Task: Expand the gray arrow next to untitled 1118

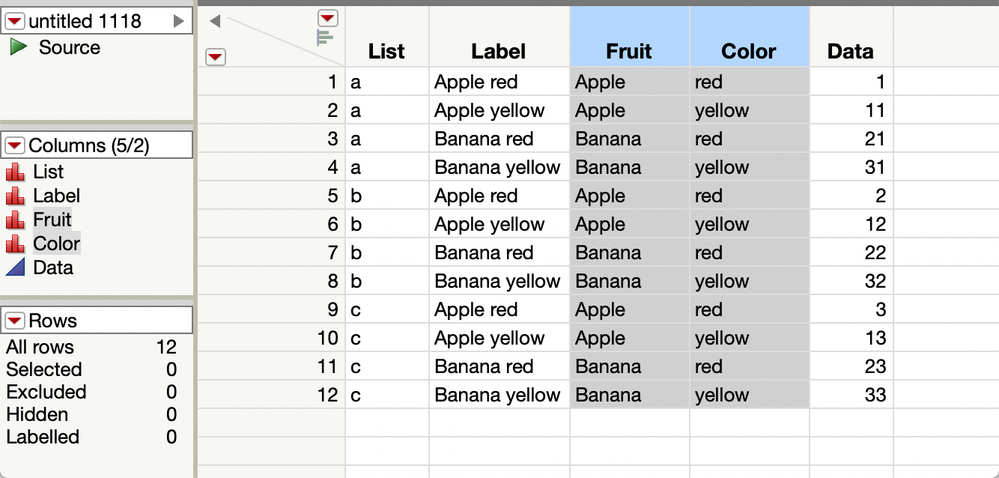Action: click(178, 22)
